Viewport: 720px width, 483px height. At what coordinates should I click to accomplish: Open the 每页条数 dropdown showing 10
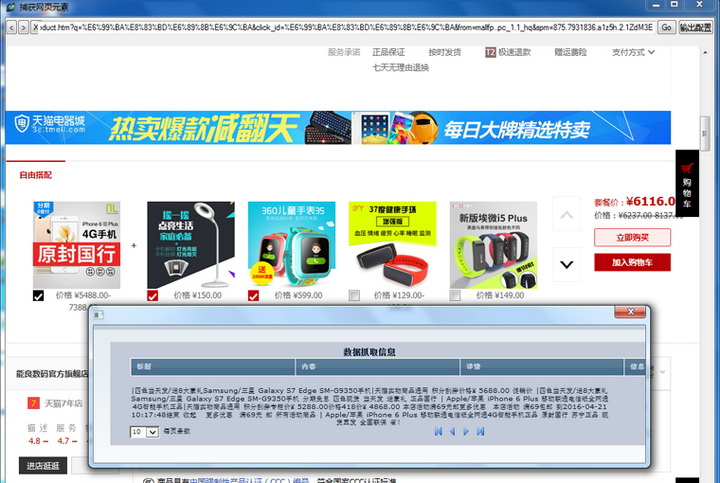tap(144, 432)
